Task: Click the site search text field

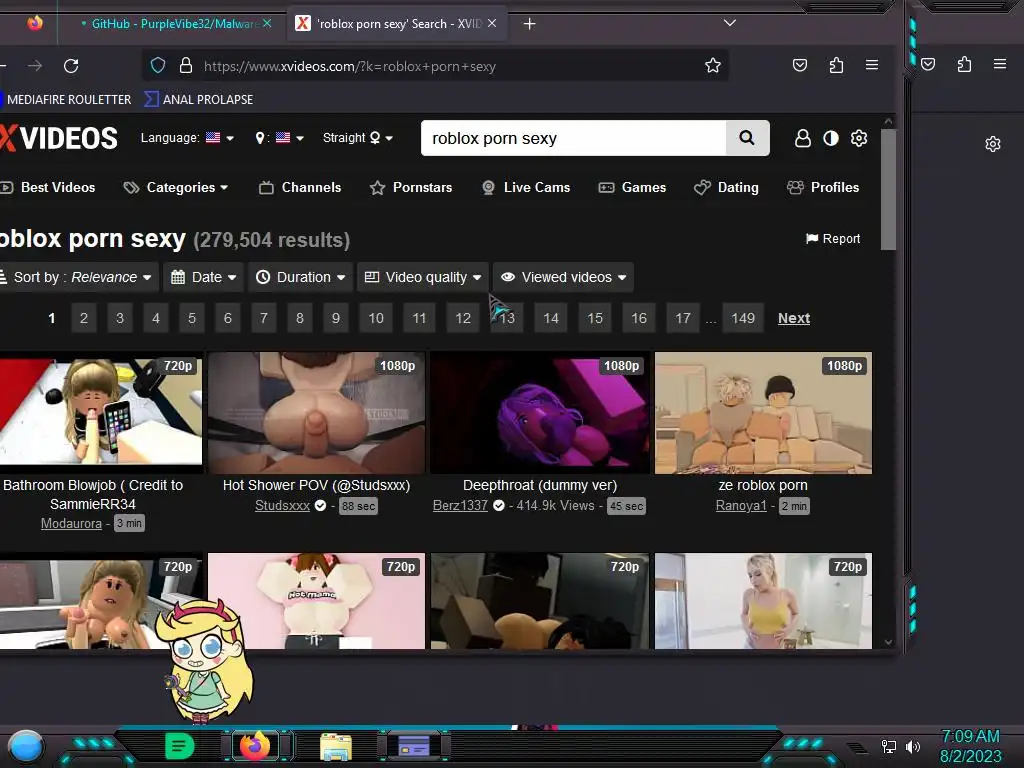Action: pos(573,138)
